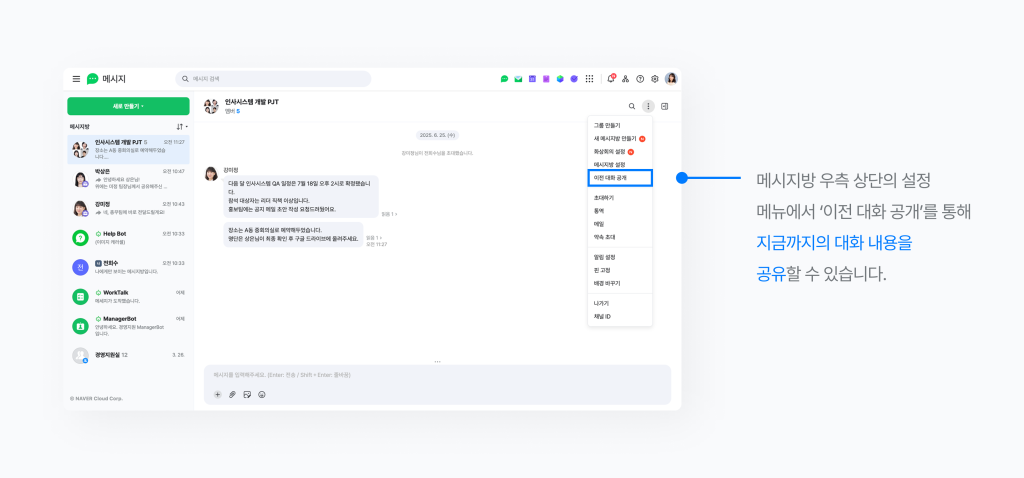
Task: Open the emoji picker in message box
Action: [262, 394]
